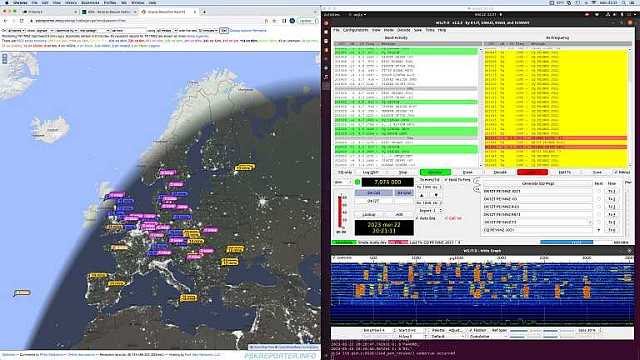This screenshot has width=640, height=360.
Task: Toggle the Hold Tx Freq checkbox
Action: tap(457, 180)
